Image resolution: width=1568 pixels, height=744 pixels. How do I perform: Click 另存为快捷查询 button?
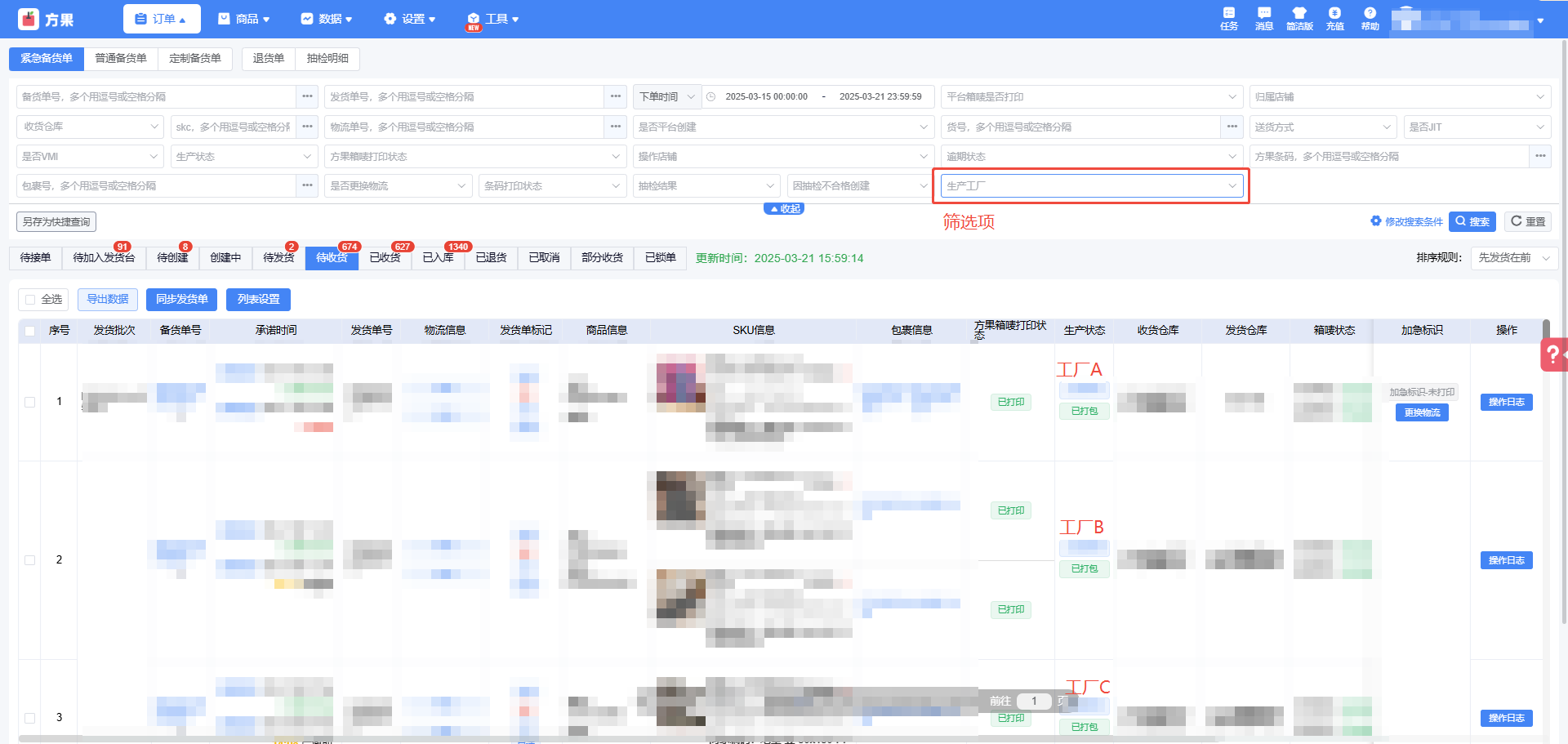pos(56,222)
